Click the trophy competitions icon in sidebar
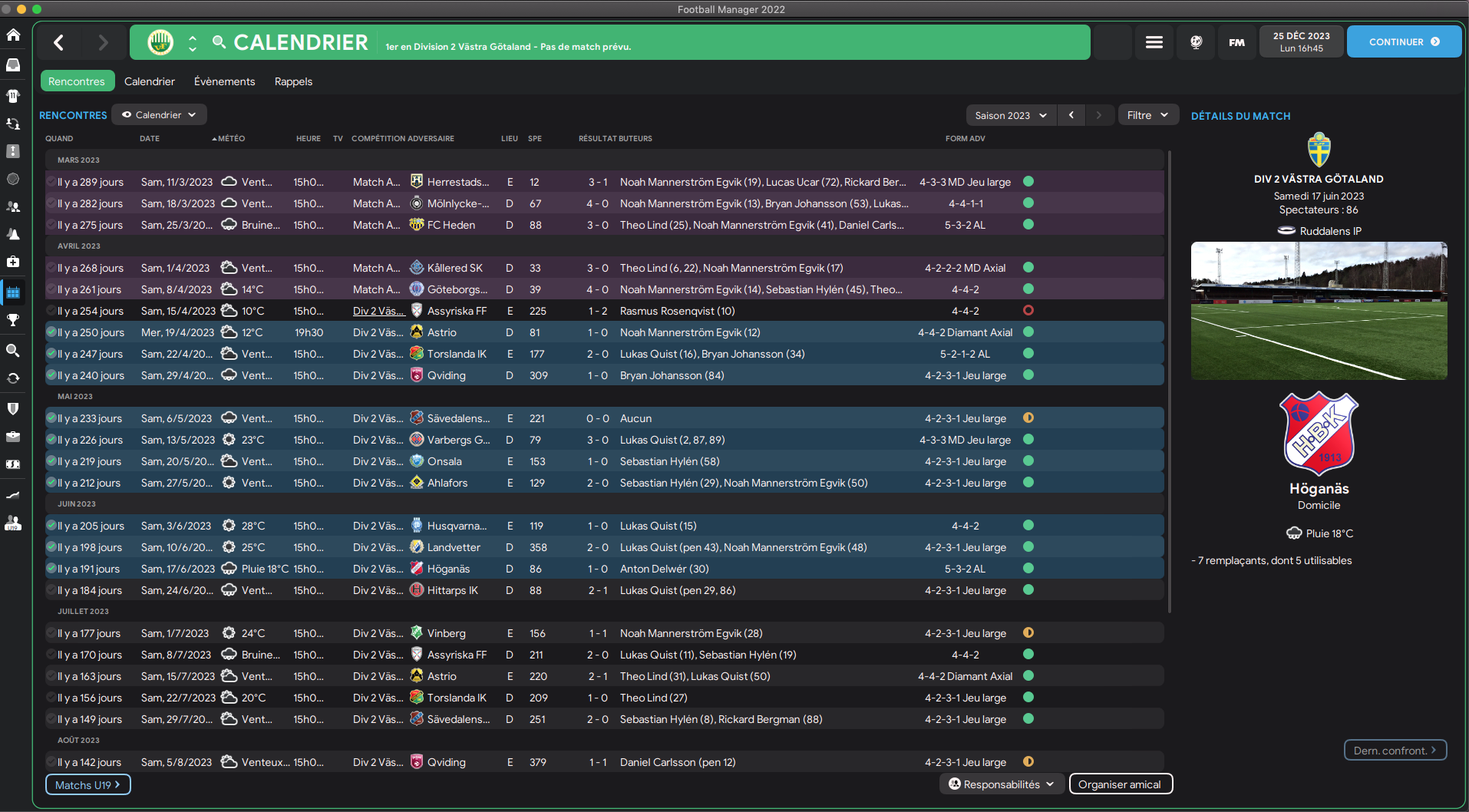Screen dimensions: 1469x812 [x=13, y=320]
